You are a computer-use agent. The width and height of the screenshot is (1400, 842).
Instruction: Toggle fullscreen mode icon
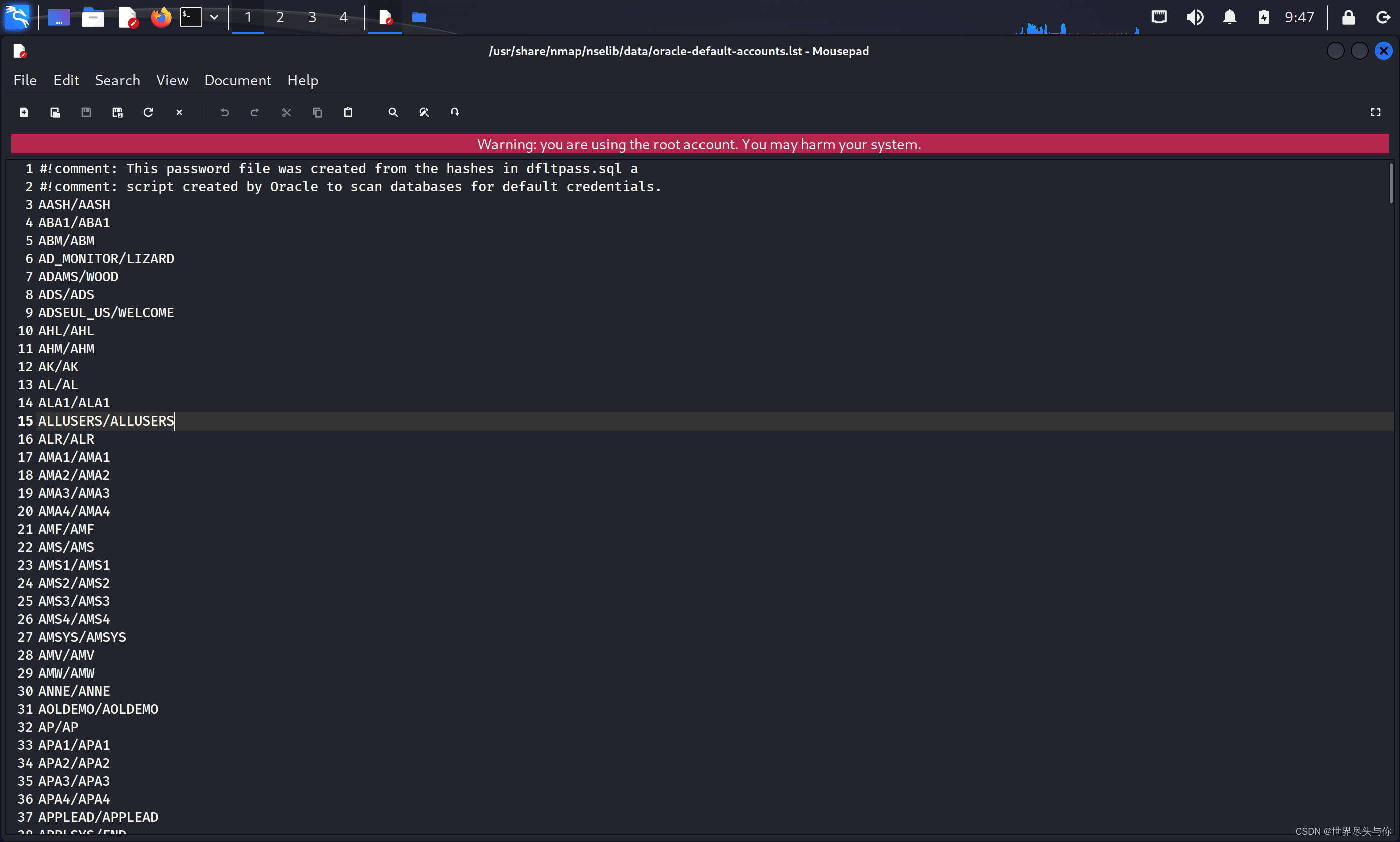(1375, 112)
